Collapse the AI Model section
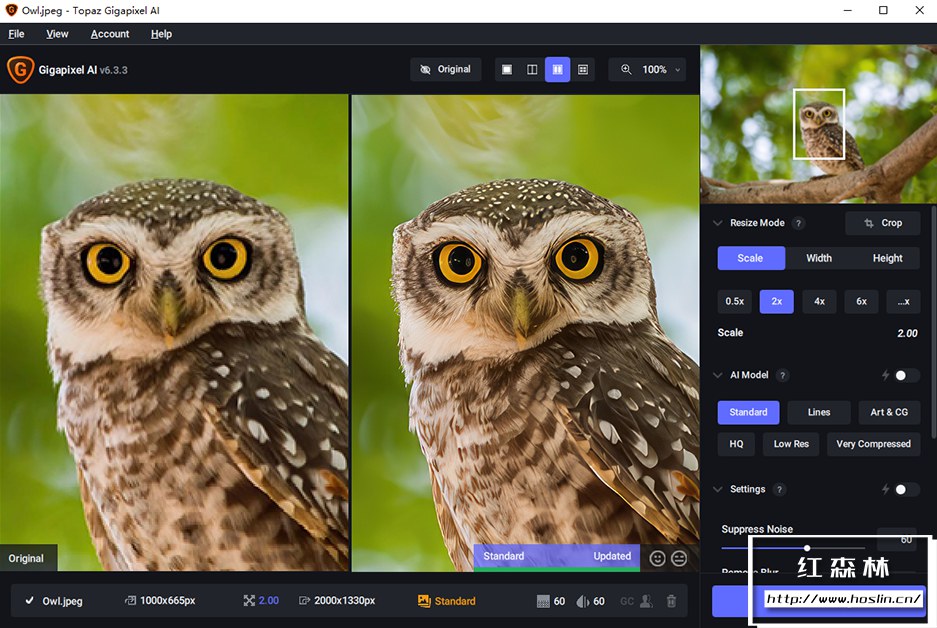This screenshot has height=628, width=937. [717, 375]
